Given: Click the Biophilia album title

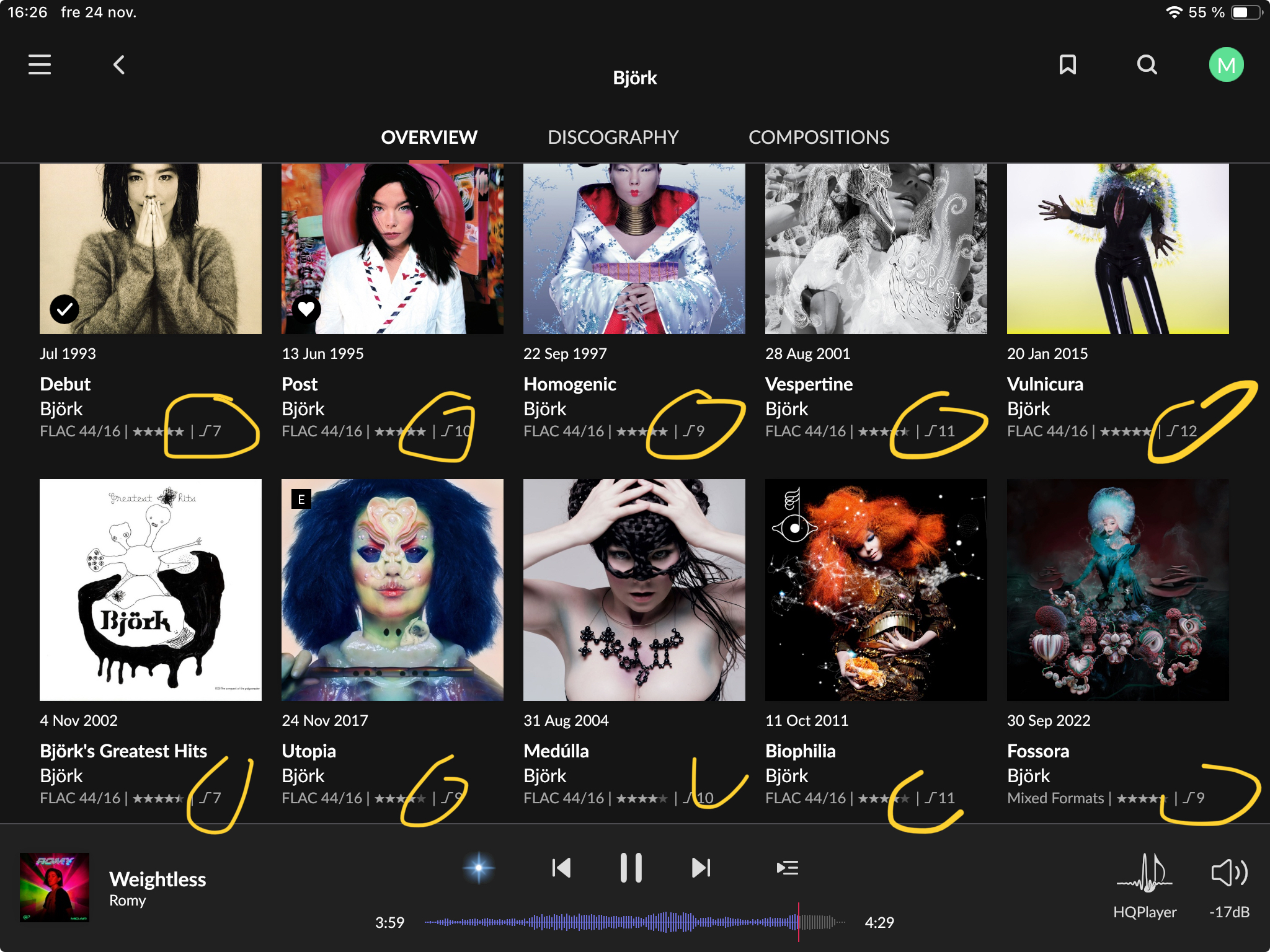Looking at the screenshot, I should (x=801, y=751).
